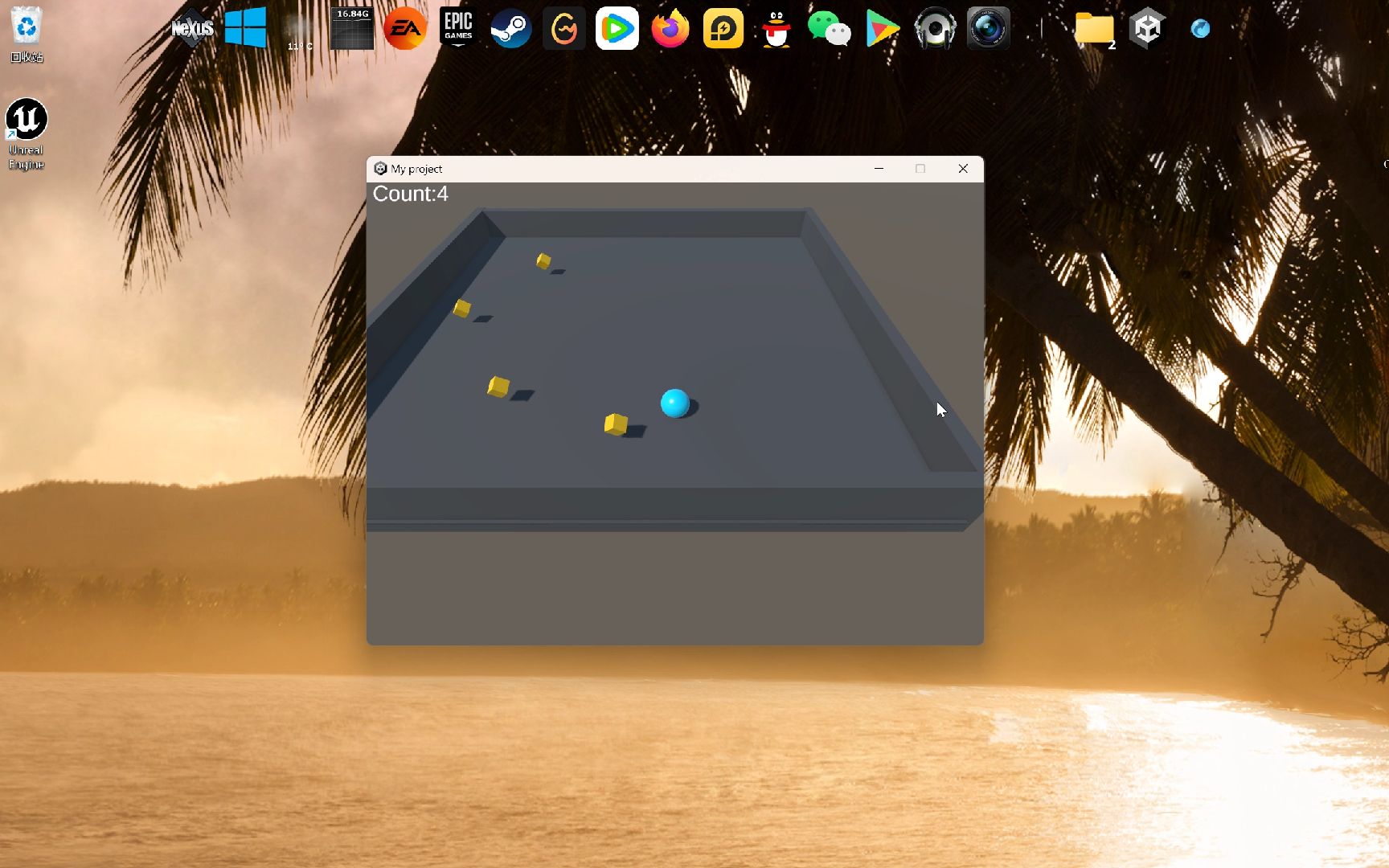Launch the Epic Games launcher

(x=458, y=28)
